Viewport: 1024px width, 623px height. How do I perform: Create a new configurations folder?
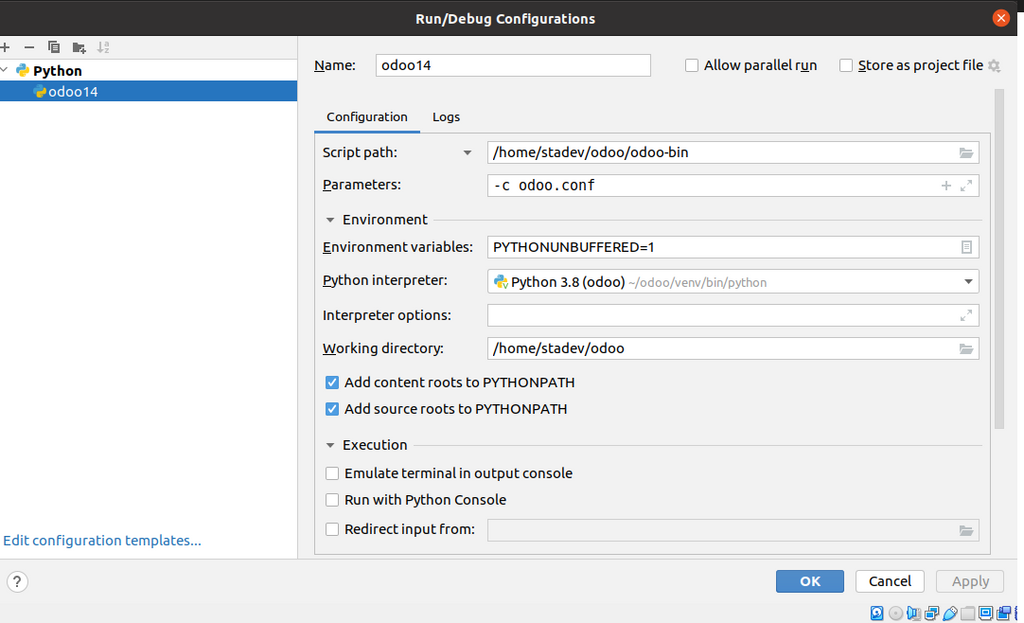79,47
